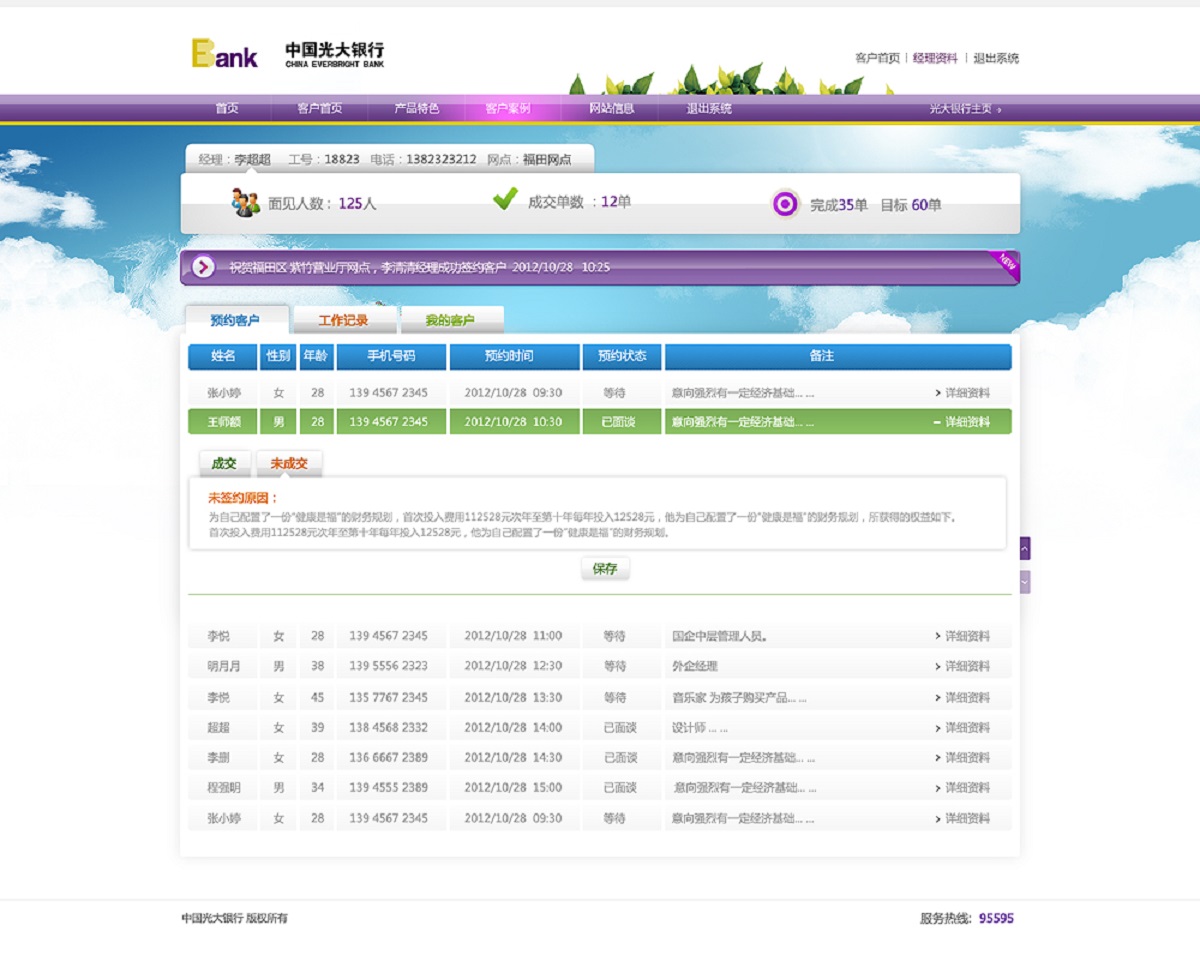Expand 详细资料 for 超超

pos(962,727)
